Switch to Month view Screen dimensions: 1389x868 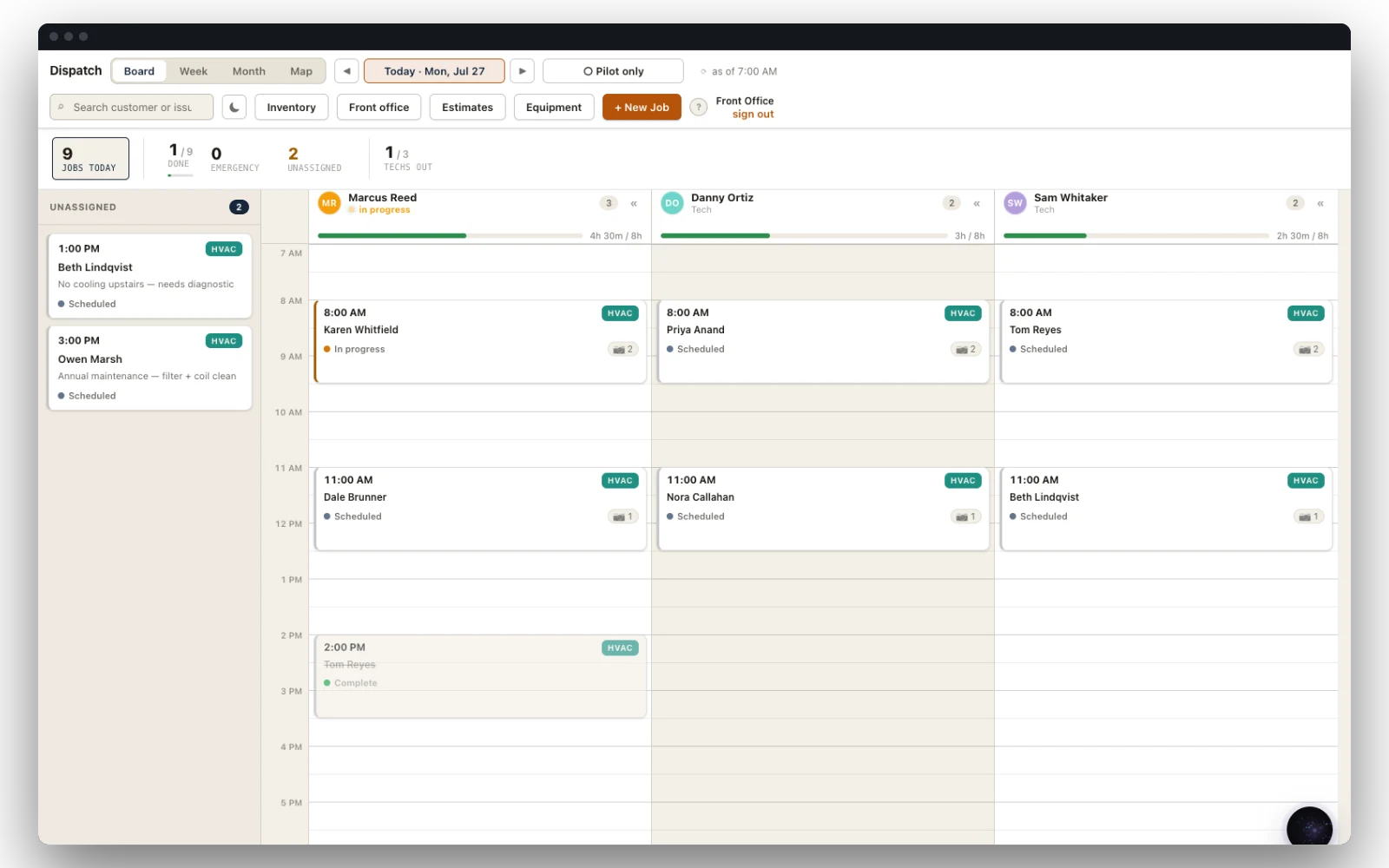click(x=249, y=71)
